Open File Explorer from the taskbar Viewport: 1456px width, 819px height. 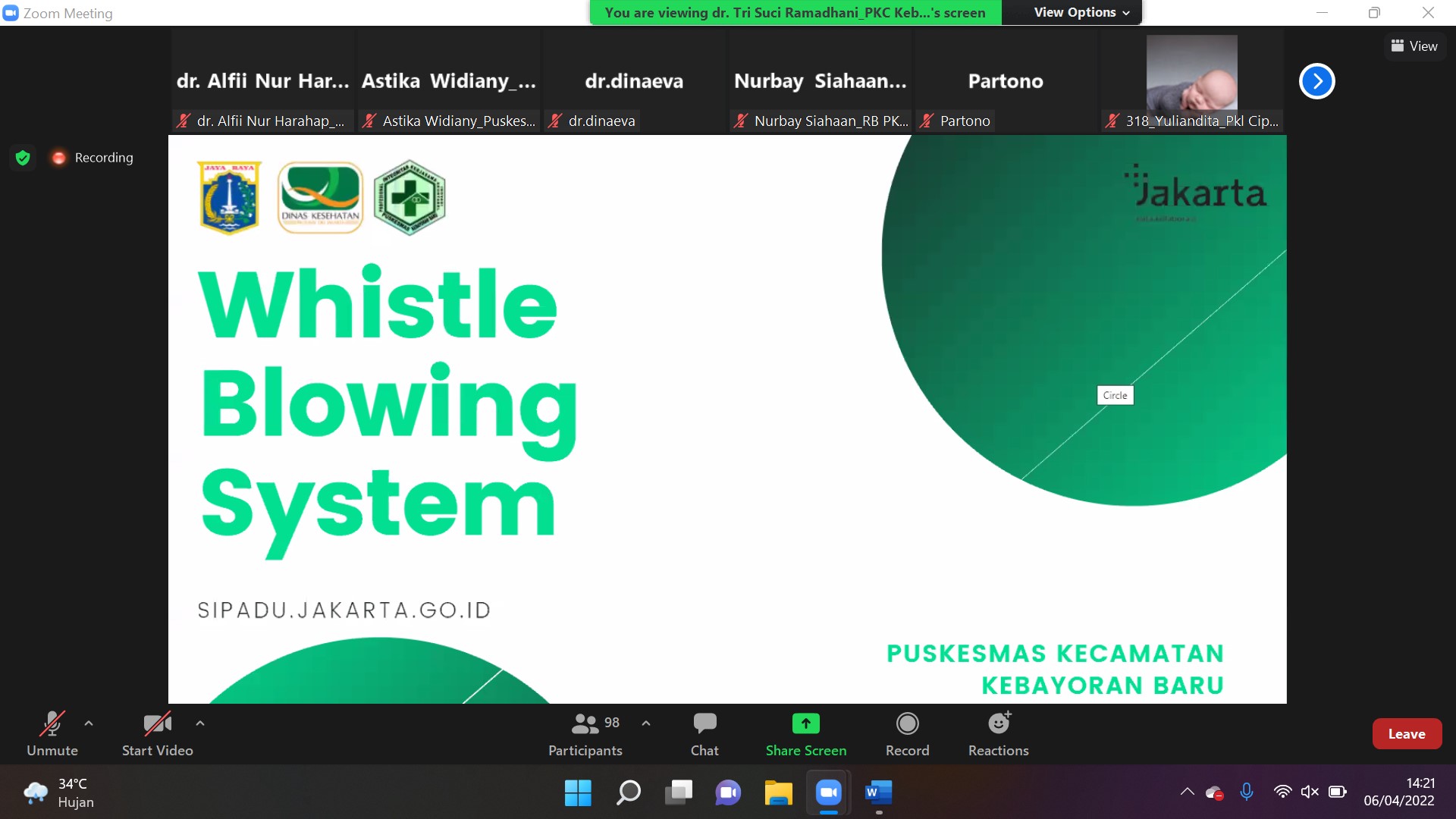(778, 793)
